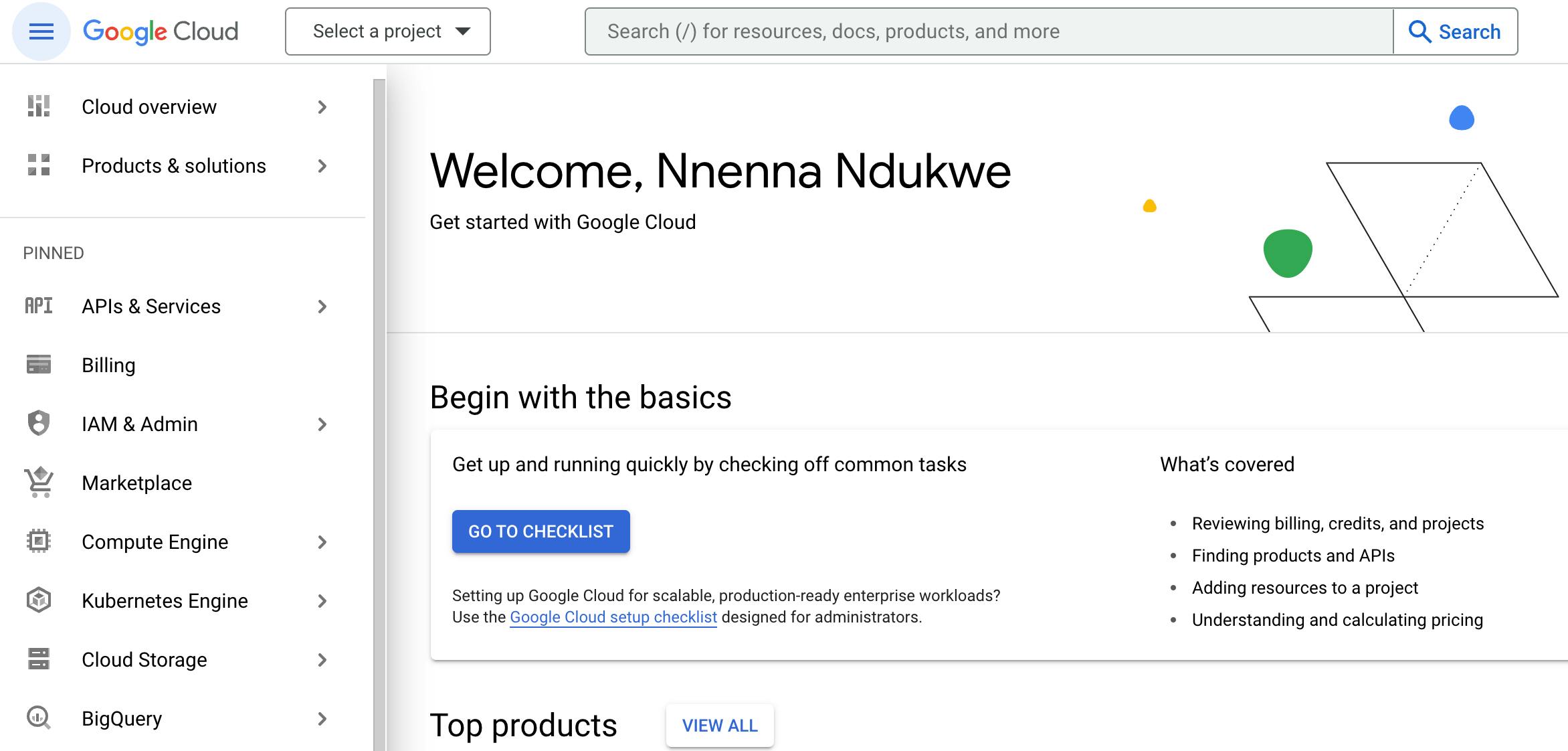Expand the Cloud overview submenu chevron
Viewport: 1568px width, 751px height.
click(322, 107)
